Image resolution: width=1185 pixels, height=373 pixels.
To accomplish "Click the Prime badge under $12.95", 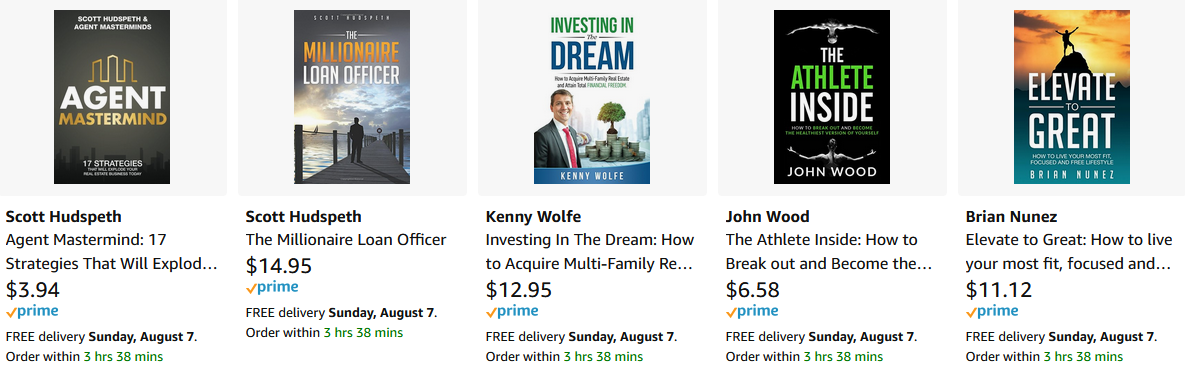I will (x=512, y=311).
